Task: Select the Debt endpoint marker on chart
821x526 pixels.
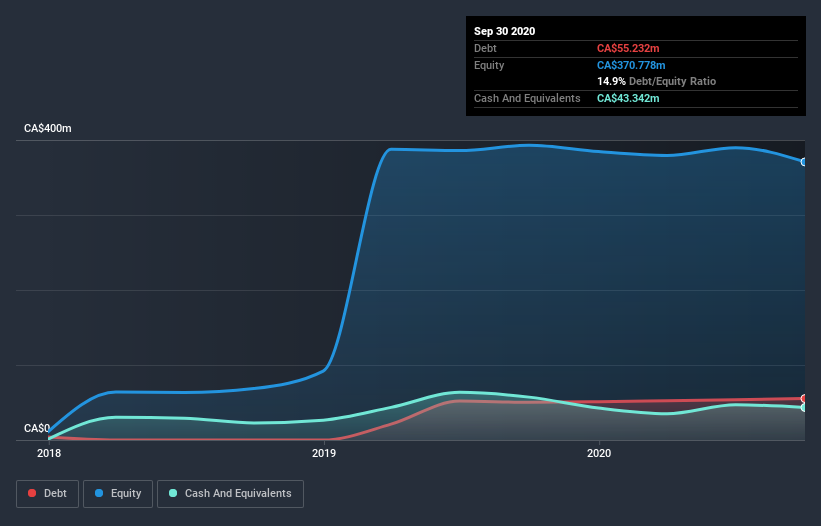Action: (804, 399)
